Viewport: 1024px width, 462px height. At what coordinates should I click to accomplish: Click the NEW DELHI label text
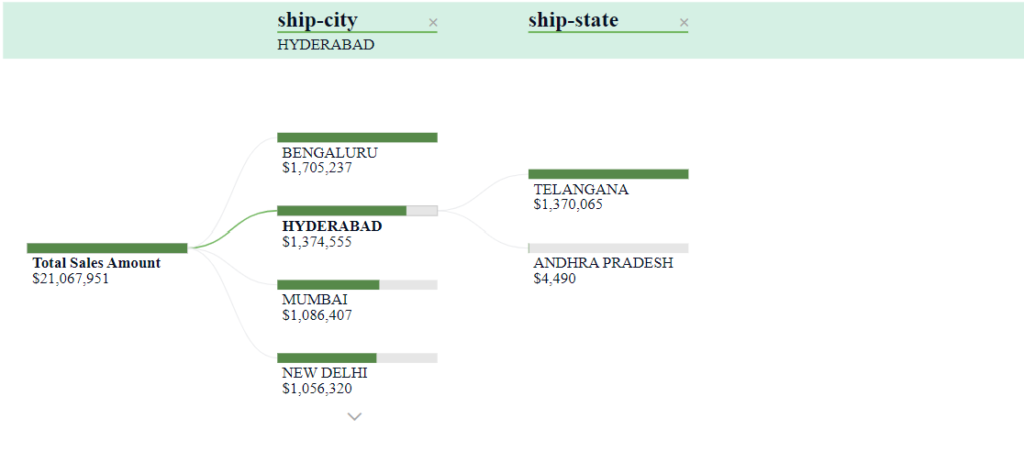325,373
